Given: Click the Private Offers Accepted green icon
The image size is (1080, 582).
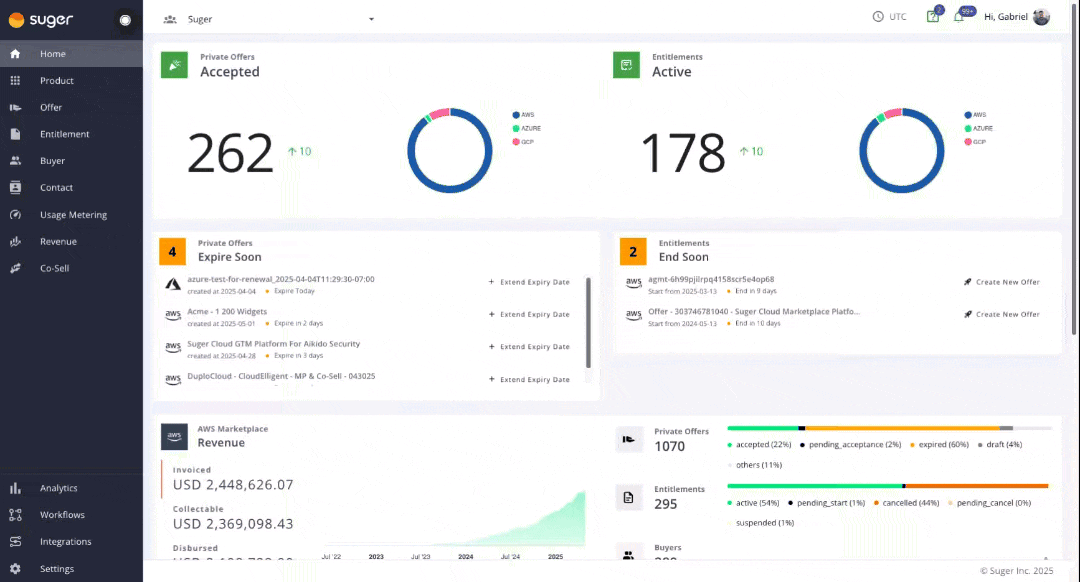Looking at the screenshot, I should [174, 65].
